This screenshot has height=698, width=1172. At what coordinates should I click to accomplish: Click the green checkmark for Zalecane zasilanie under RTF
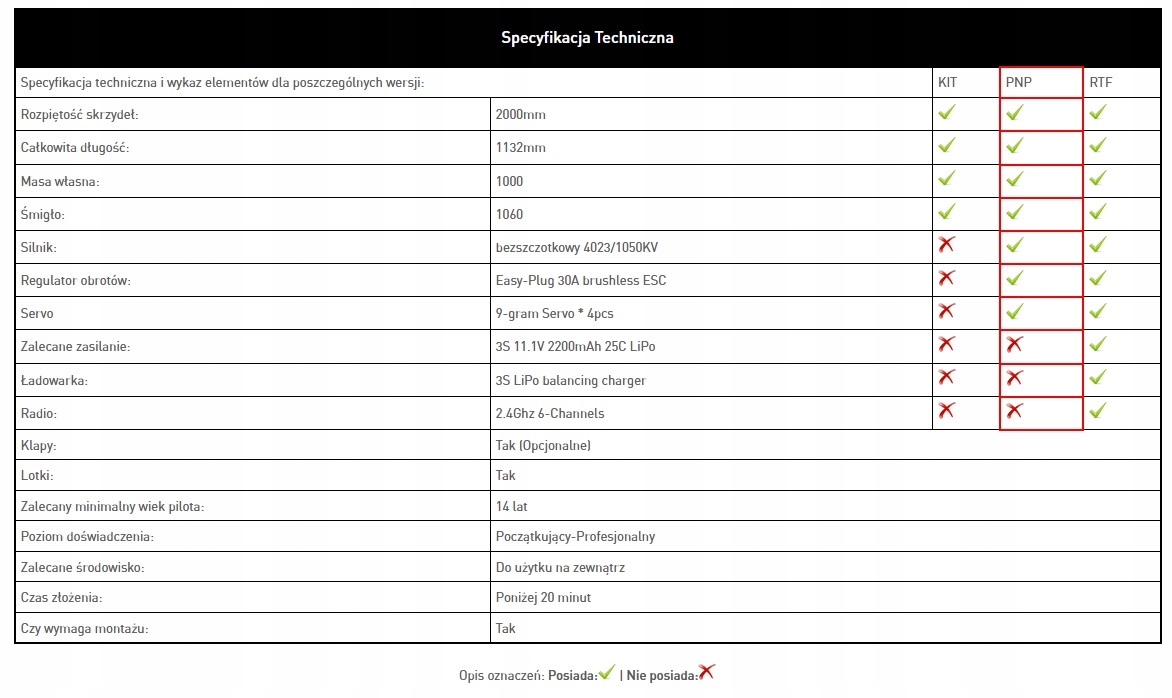tap(1097, 345)
